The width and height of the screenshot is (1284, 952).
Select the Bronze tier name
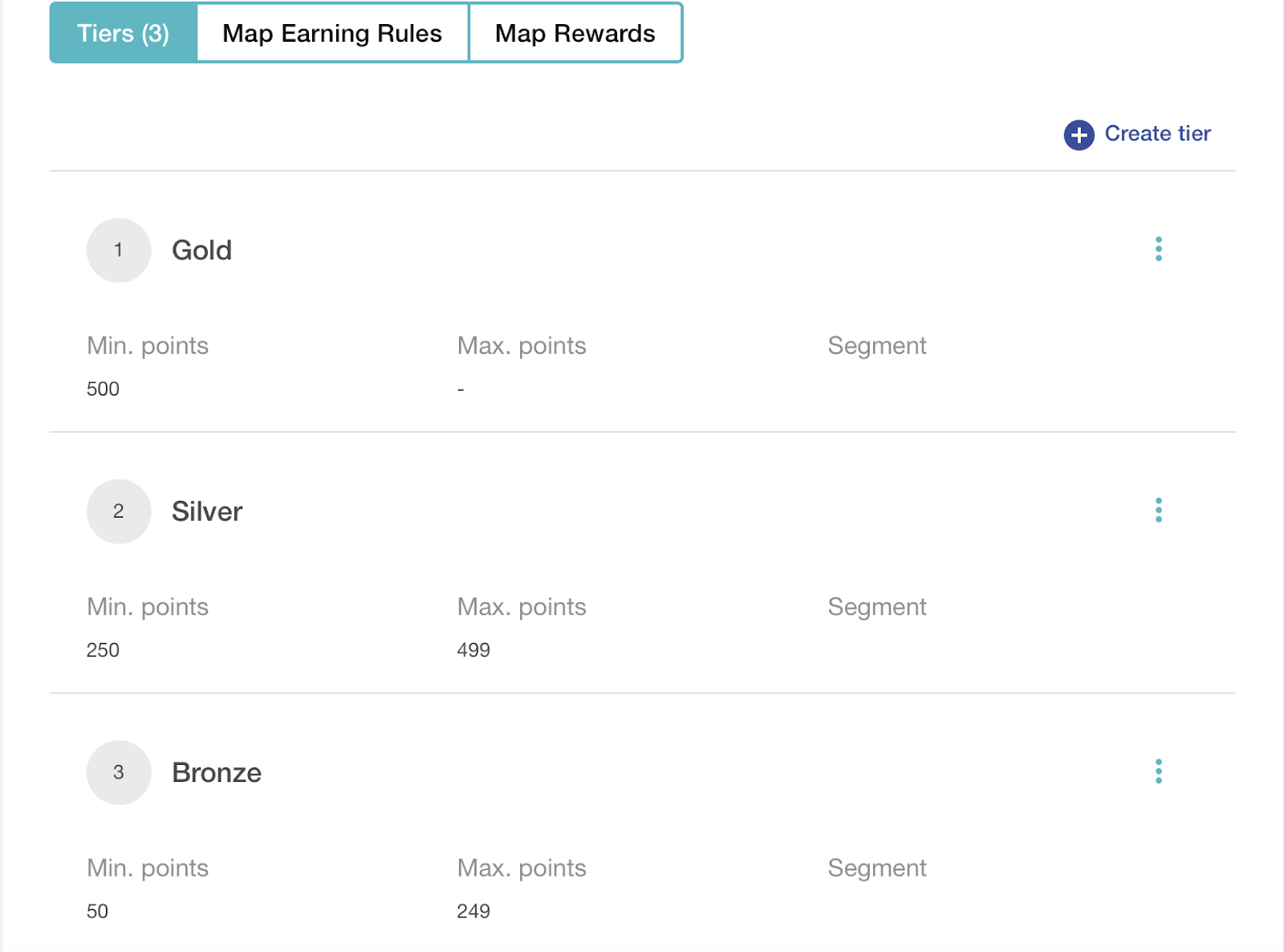click(x=217, y=772)
